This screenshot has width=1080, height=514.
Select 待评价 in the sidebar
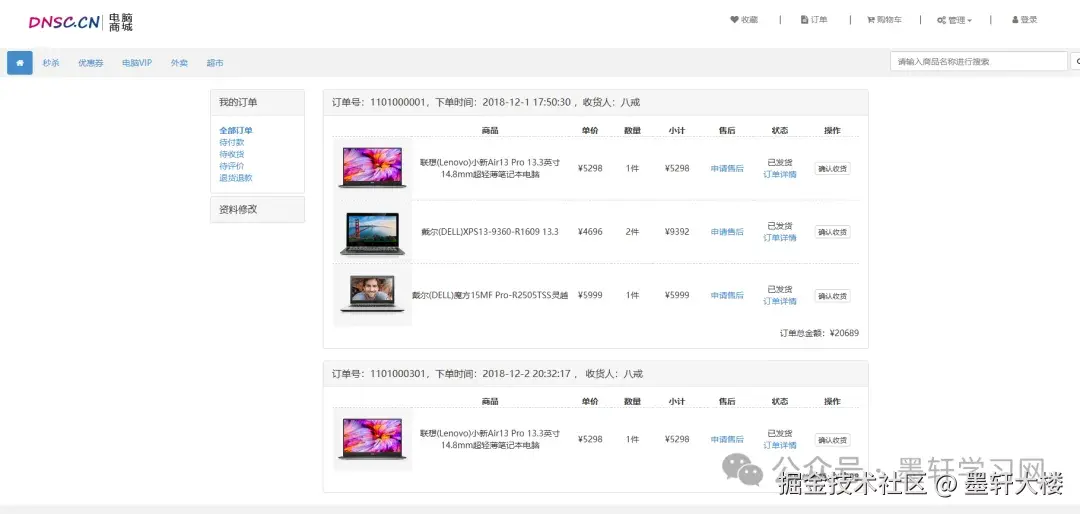click(x=231, y=165)
